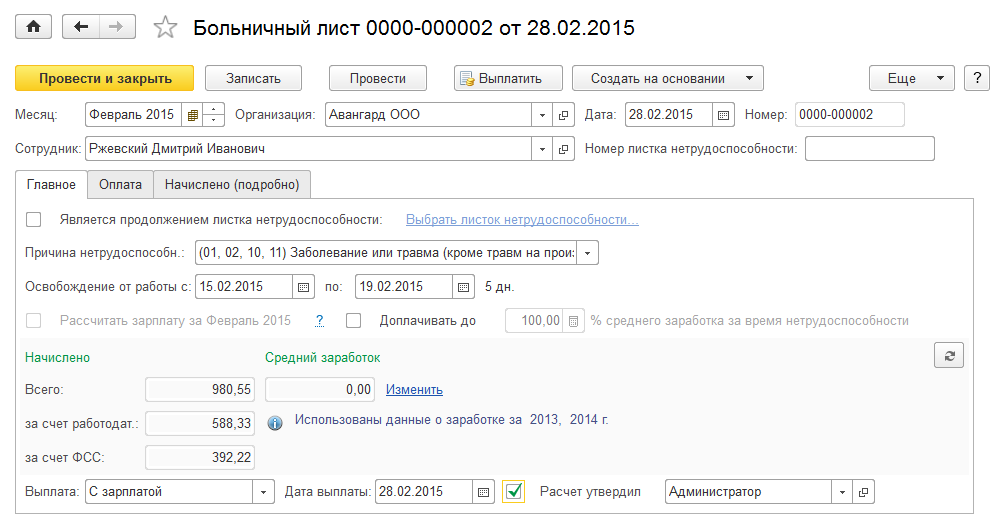990x516 pixels.
Task: Click the refresh recalculation icon button
Action: pyautogui.click(x=949, y=357)
